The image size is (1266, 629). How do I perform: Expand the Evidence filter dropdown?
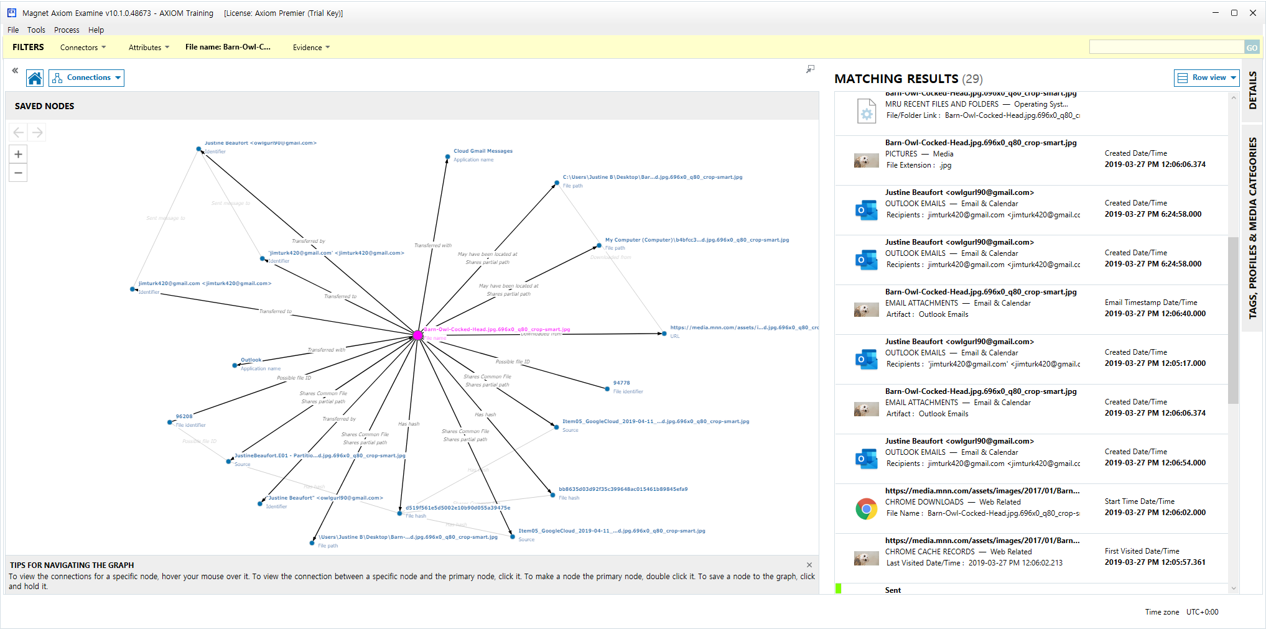pyautogui.click(x=311, y=47)
